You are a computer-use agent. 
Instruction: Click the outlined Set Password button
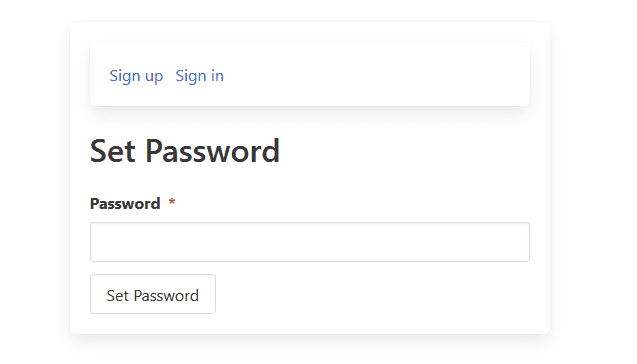click(x=153, y=294)
